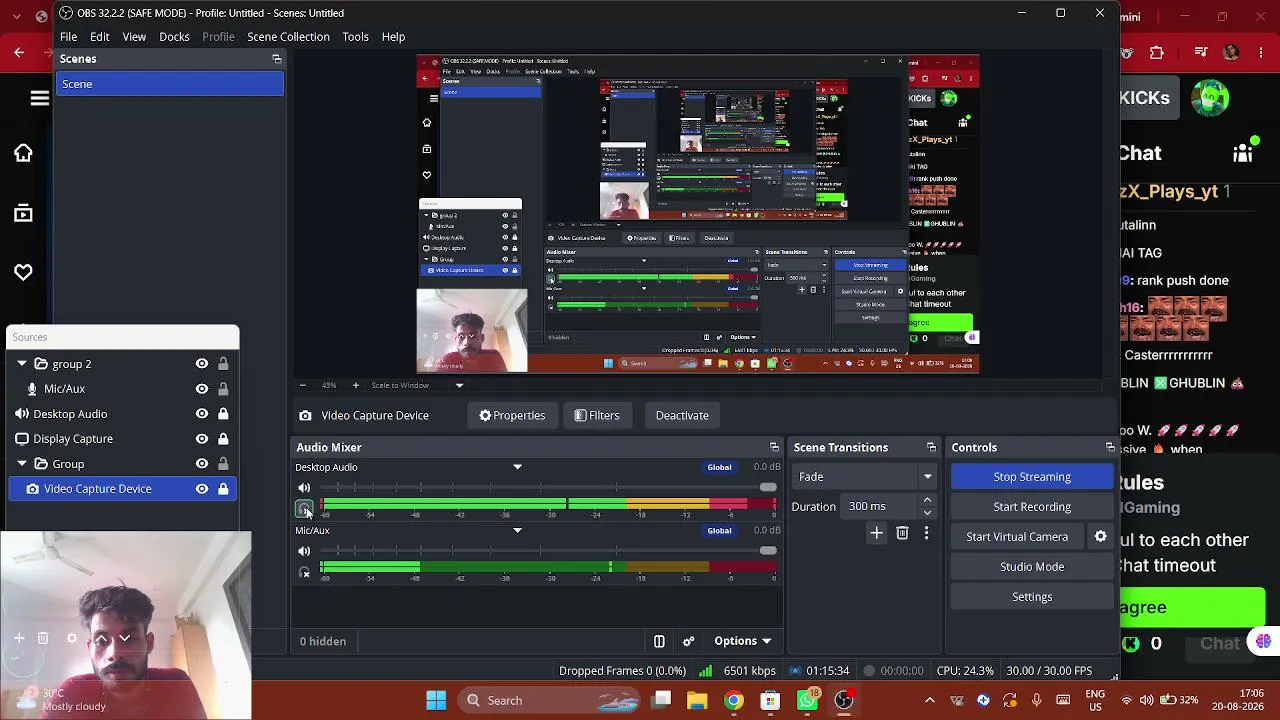The height and width of the screenshot is (720, 1280).
Task: Enable Studio Mode
Action: pyautogui.click(x=1032, y=567)
